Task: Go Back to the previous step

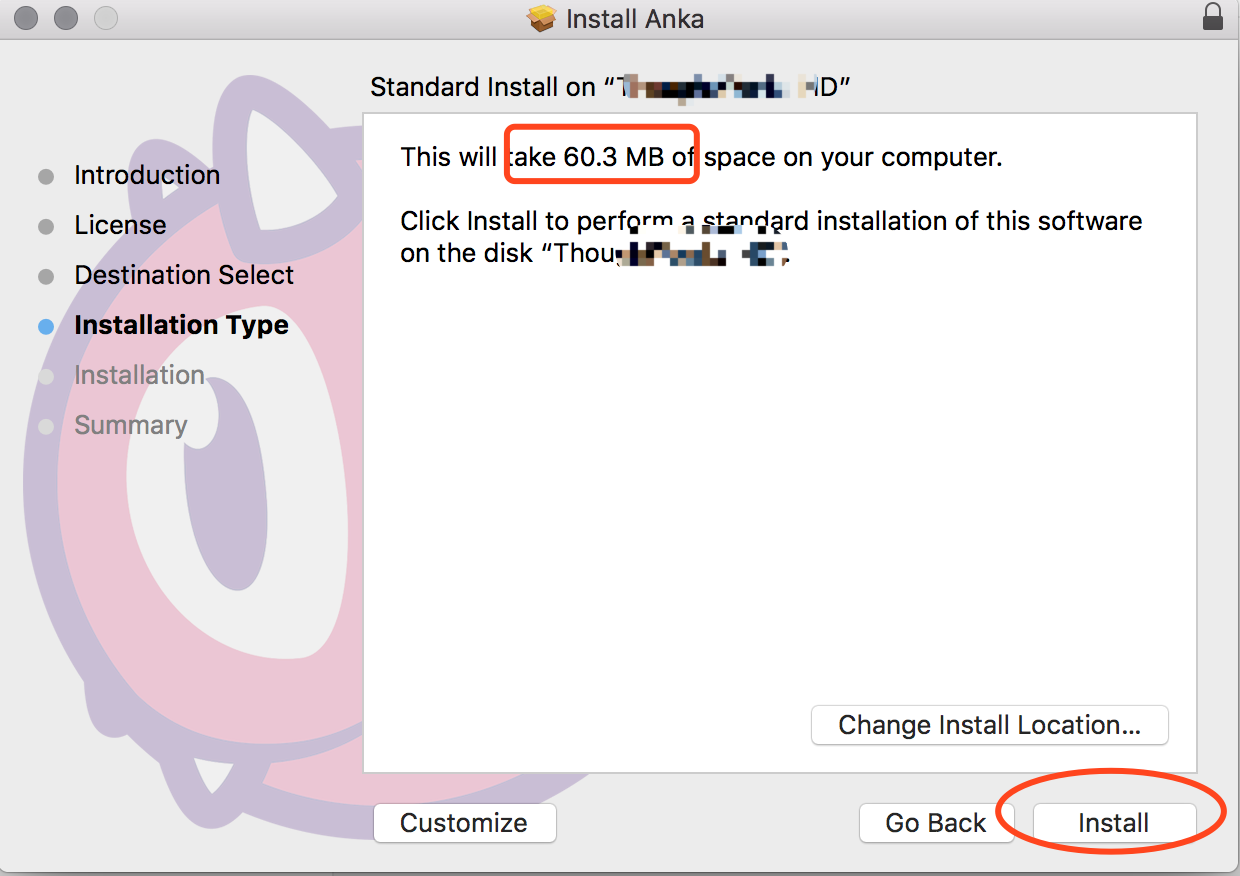Action: tap(936, 823)
